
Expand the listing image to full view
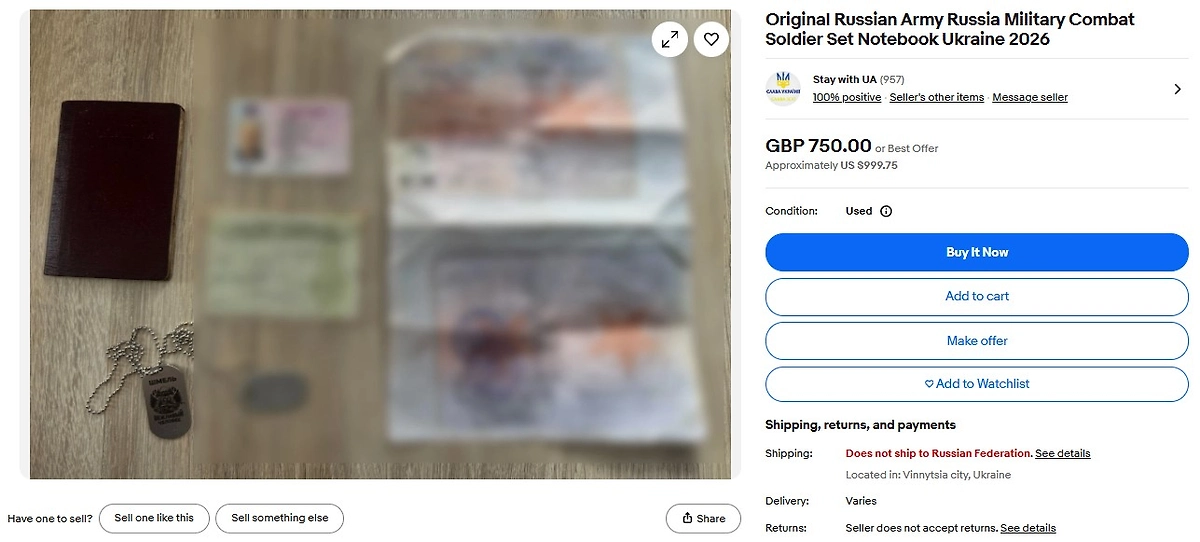[670, 39]
